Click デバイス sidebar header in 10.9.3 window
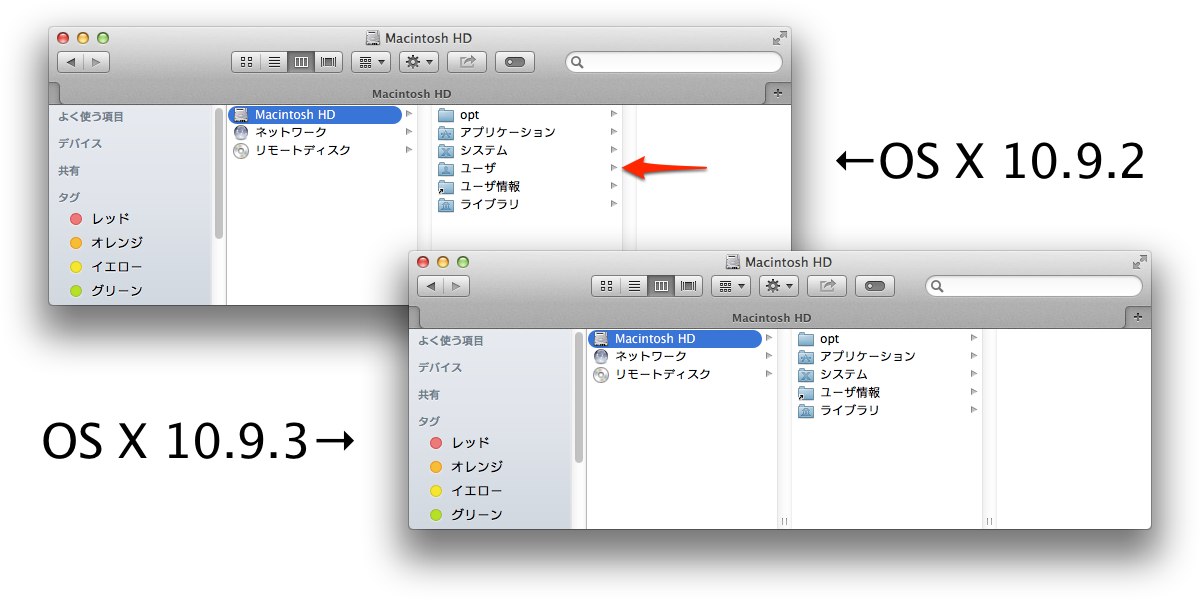 [440, 368]
